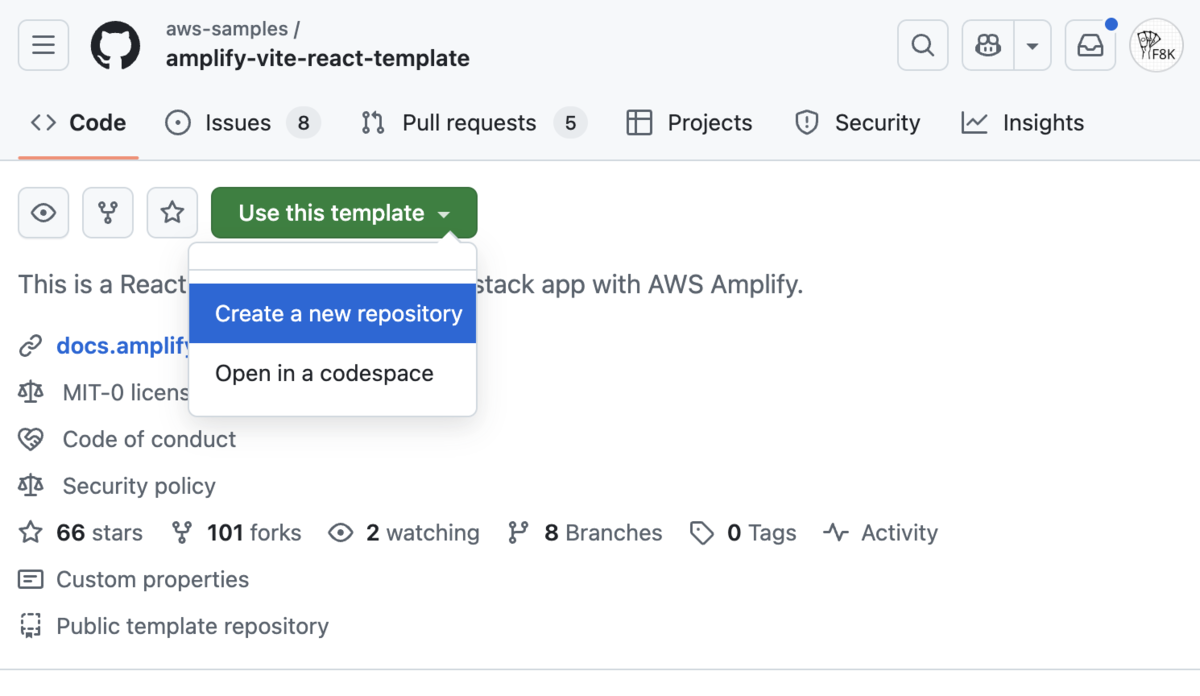Viewport: 1200px width, 696px height.
Task: Open the docs.amplify link
Action: (123, 346)
